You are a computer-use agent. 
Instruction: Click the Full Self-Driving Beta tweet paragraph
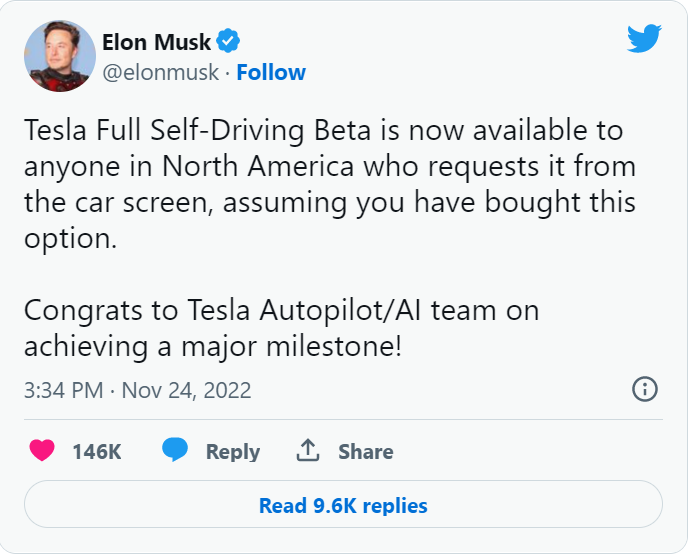click(x=330, y=184)
